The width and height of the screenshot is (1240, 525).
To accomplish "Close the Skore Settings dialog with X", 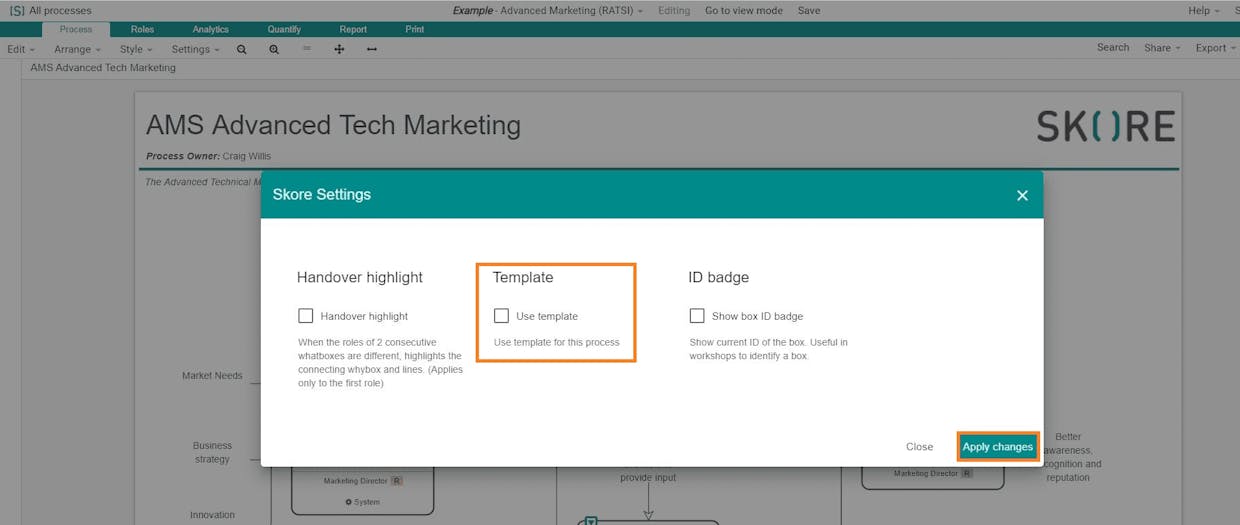I will [1022, 195].
